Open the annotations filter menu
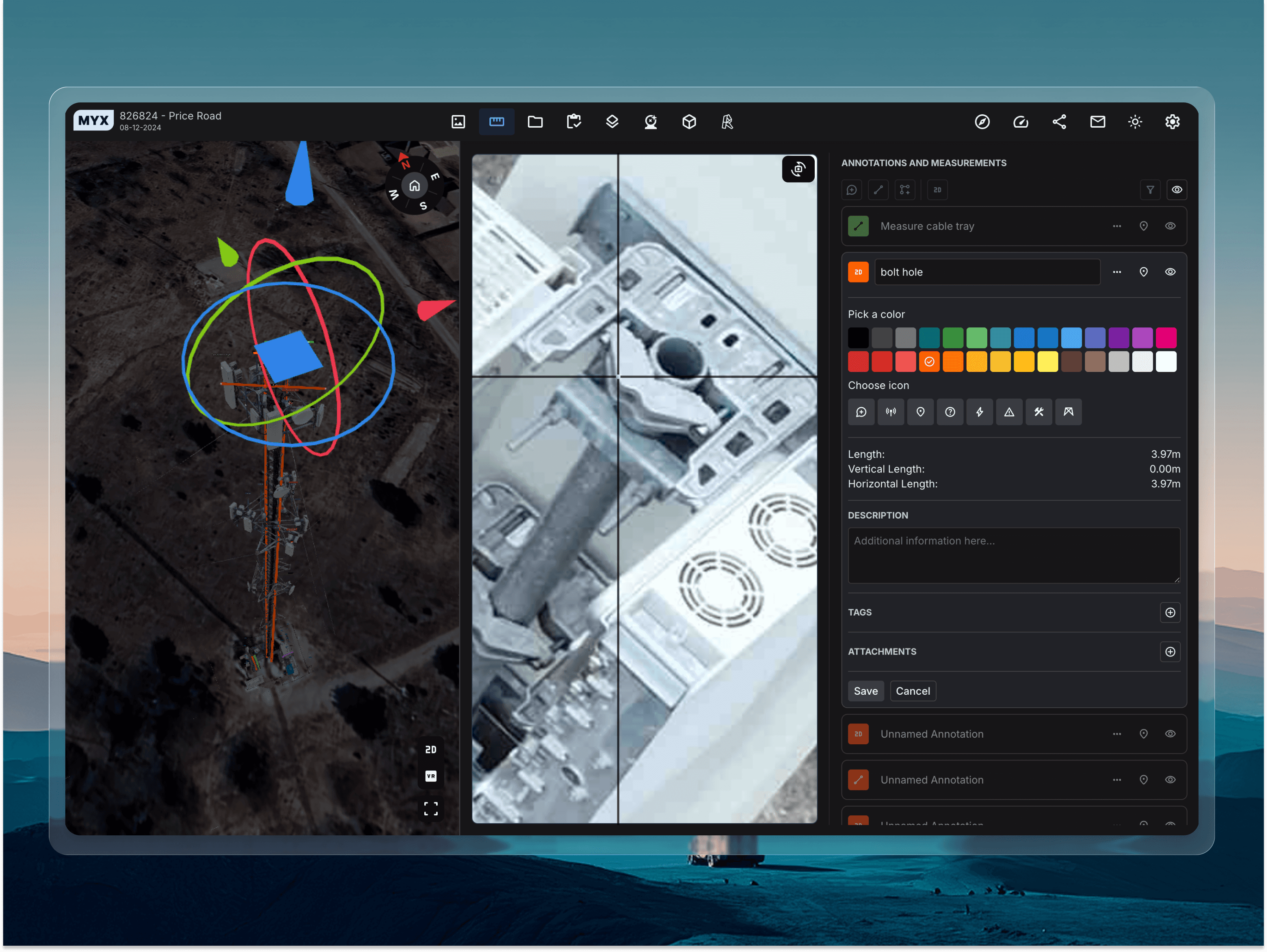 point(1150,190)
